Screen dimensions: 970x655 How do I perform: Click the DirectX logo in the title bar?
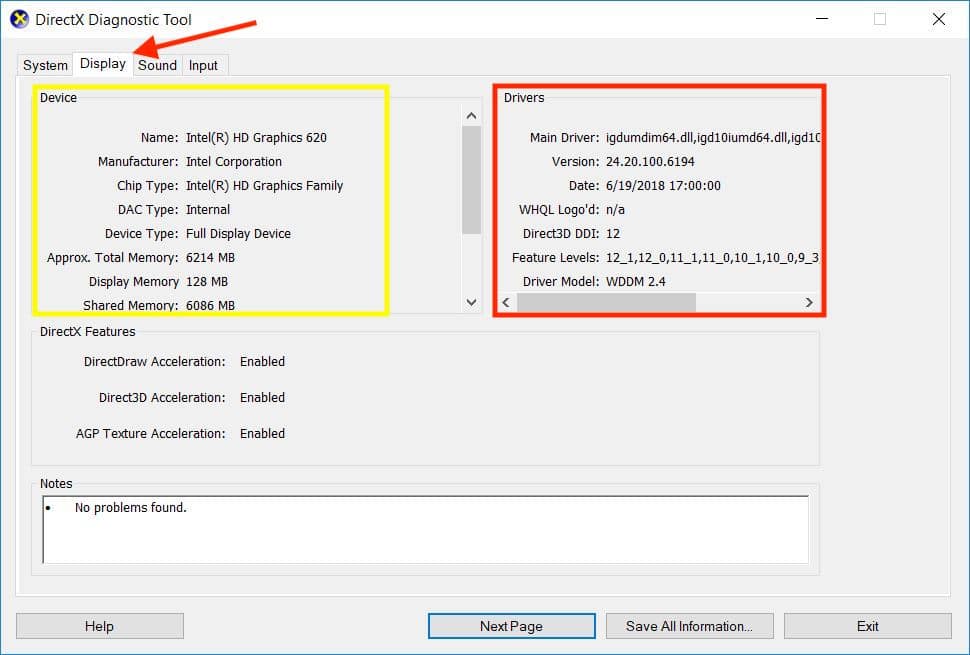tap(18, 18)
